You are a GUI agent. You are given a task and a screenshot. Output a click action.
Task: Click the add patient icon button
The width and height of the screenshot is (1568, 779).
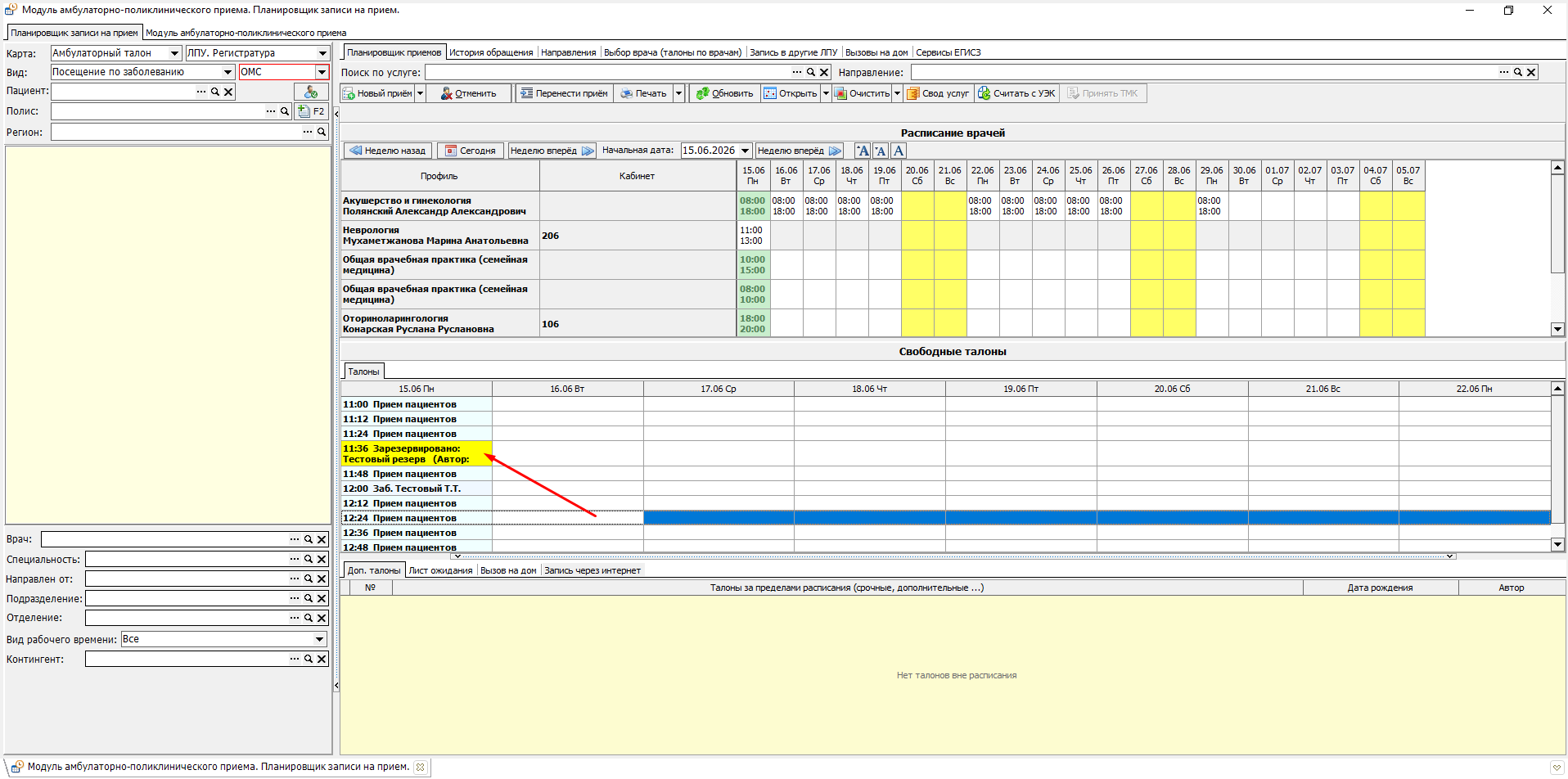pyautogui.click(x=311, y=92)
